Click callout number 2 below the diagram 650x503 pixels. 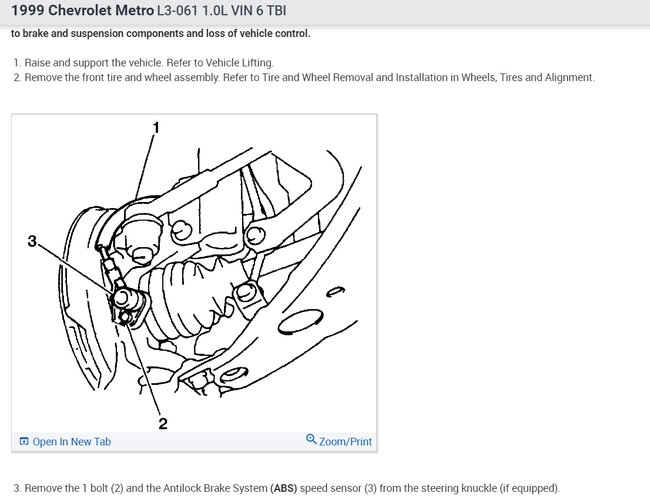click(x=163, y=423)
